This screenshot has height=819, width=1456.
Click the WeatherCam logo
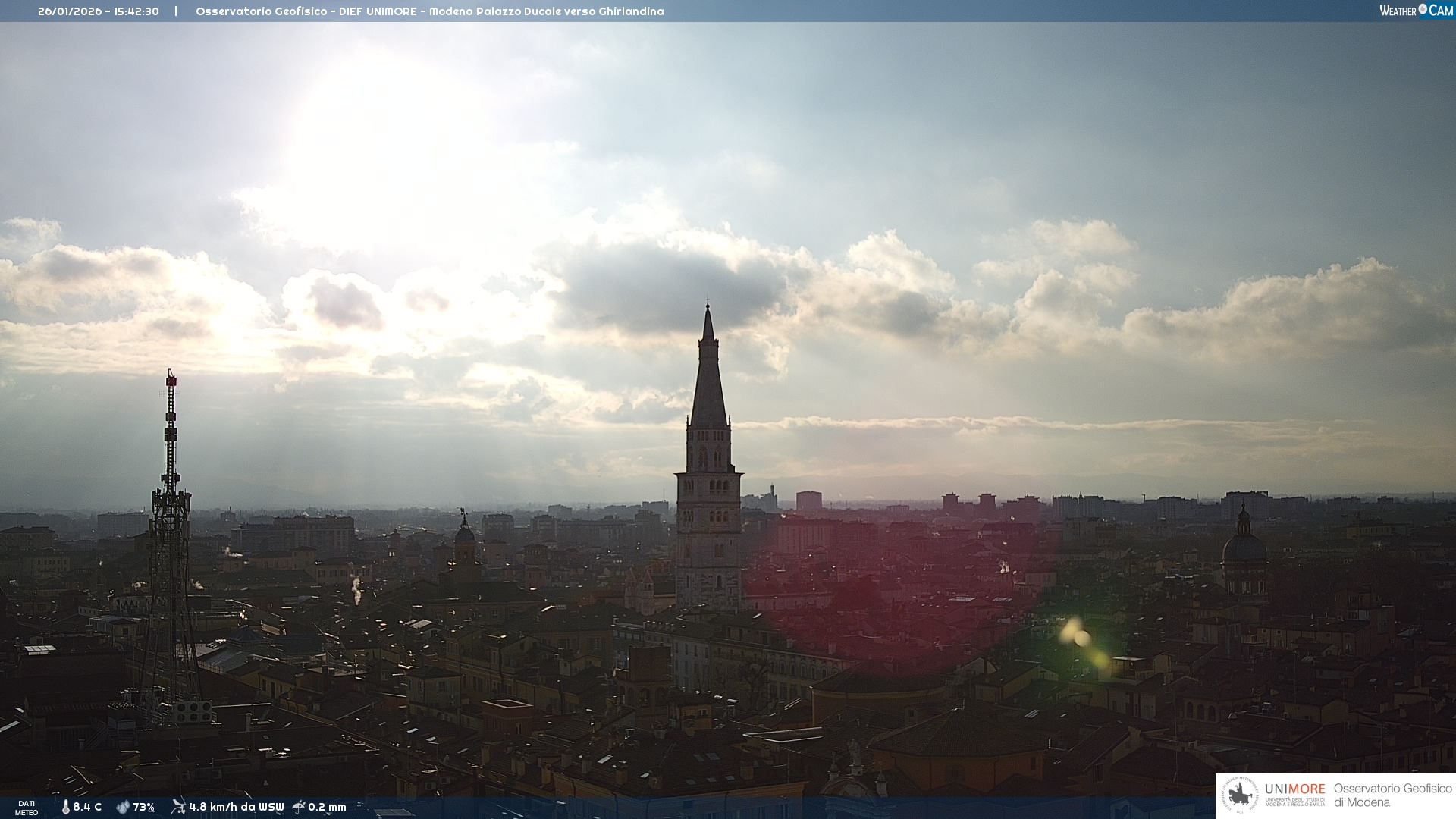click(1416, 11)
